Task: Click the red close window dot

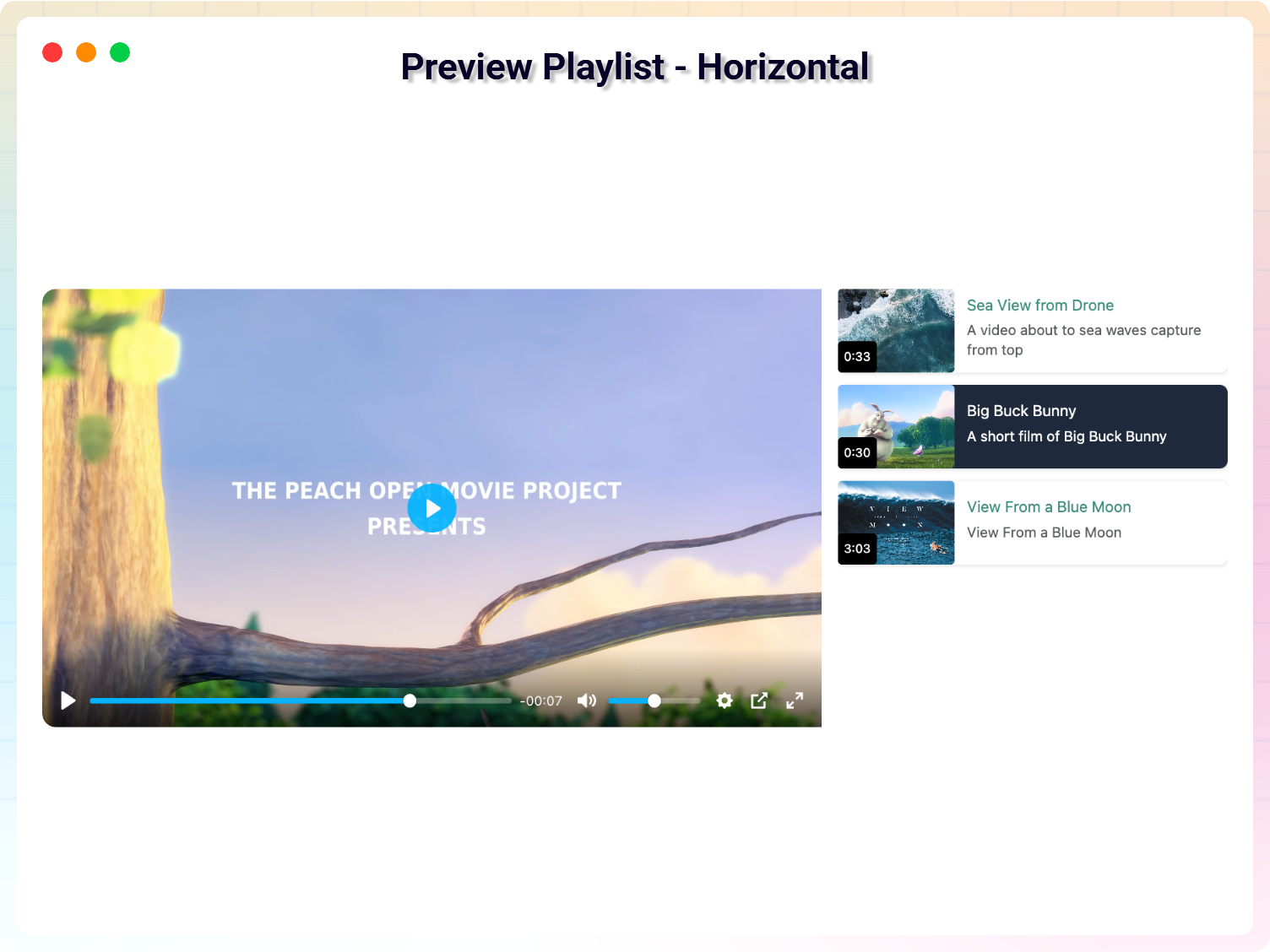Action: (52, 52)
